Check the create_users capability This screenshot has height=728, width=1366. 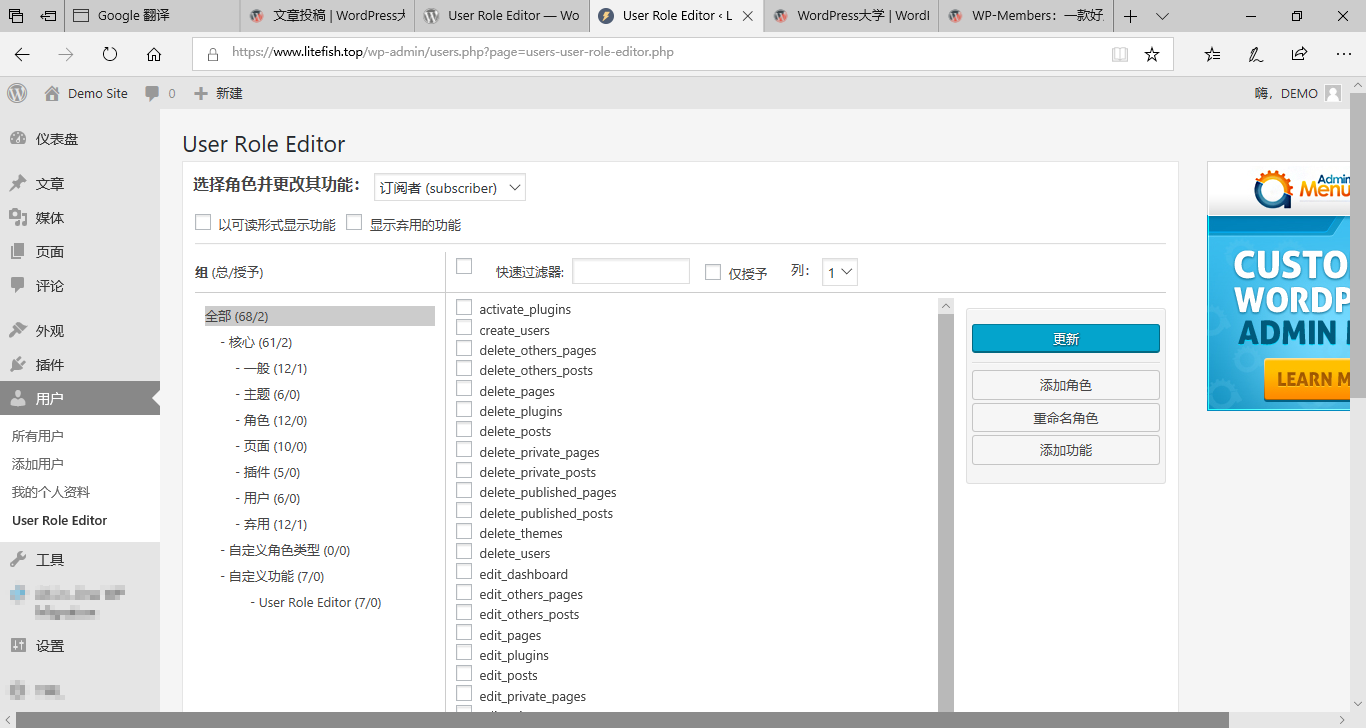[464, 328]
